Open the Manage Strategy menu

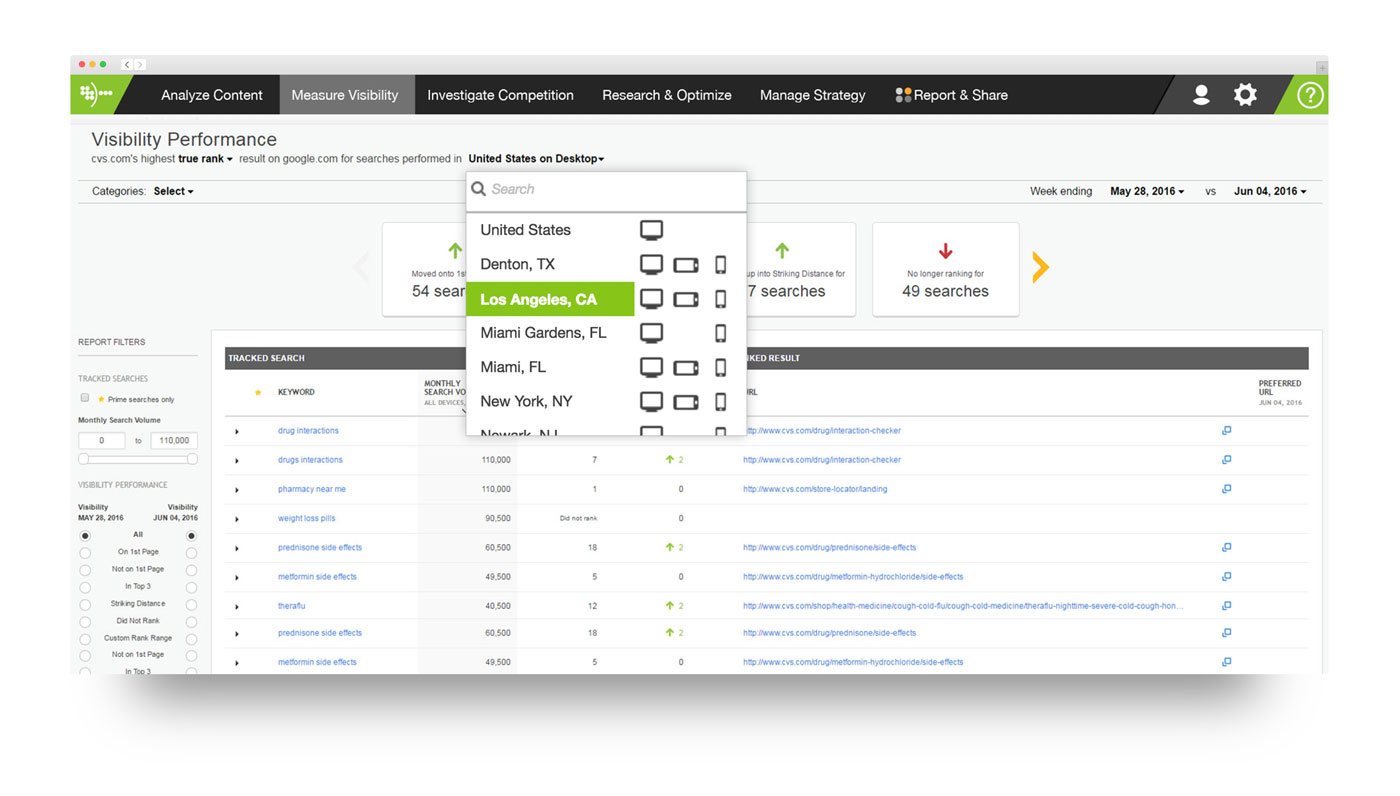point(813,95)
